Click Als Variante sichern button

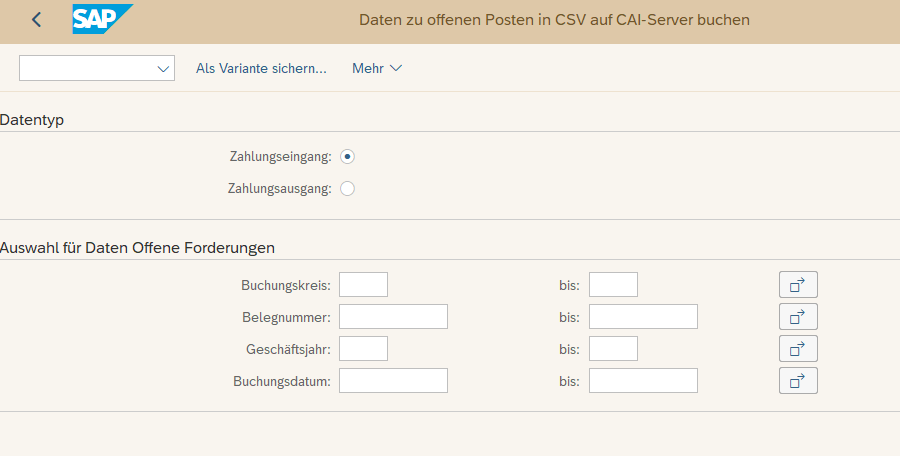click(x=261, y=68)
